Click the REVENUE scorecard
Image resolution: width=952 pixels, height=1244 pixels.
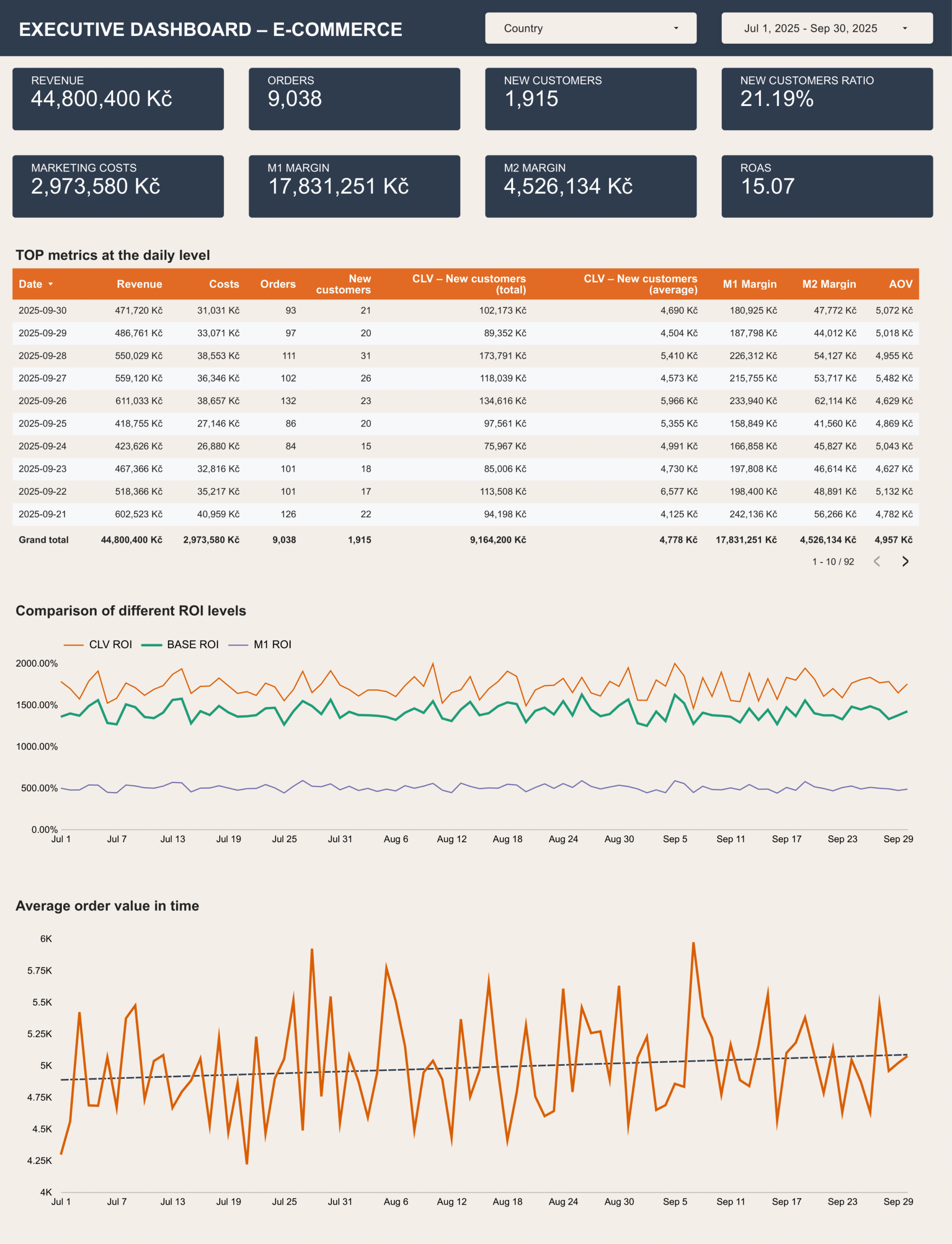(x=118, y=99)
